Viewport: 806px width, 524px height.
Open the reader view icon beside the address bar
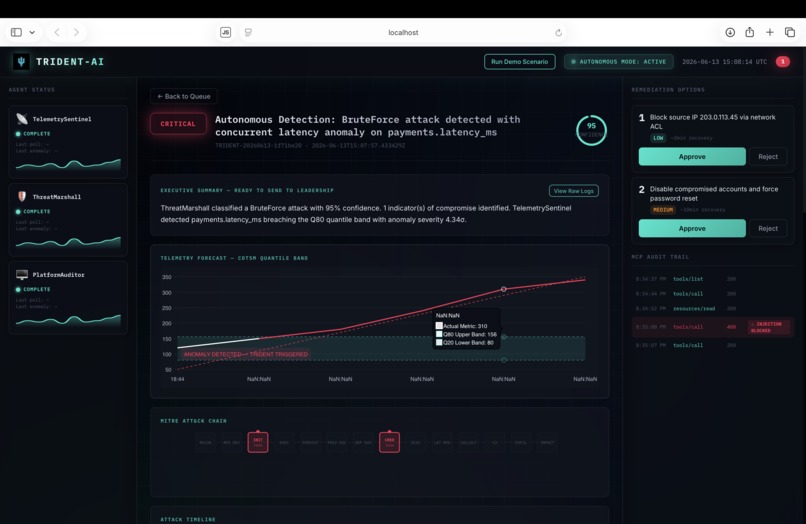(x=248, y=32)
